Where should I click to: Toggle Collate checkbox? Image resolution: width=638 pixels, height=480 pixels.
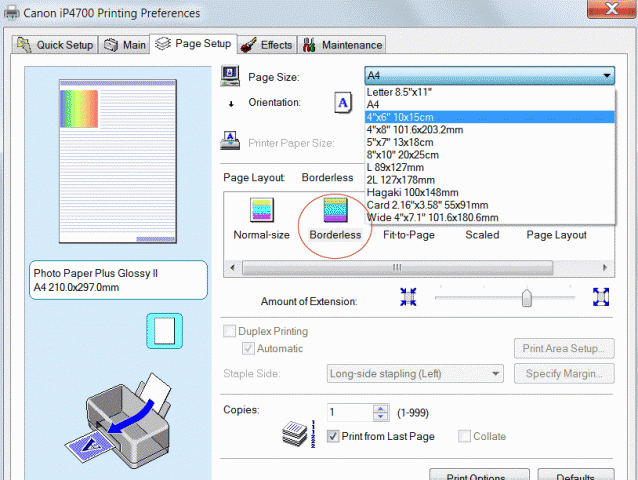coord(464,436)
